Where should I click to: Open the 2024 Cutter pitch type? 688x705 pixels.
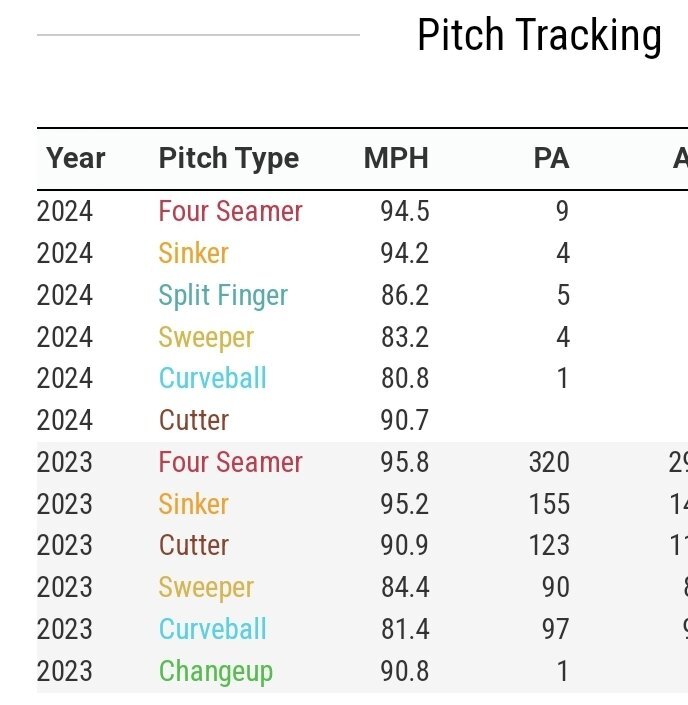[x=193, y=421]
